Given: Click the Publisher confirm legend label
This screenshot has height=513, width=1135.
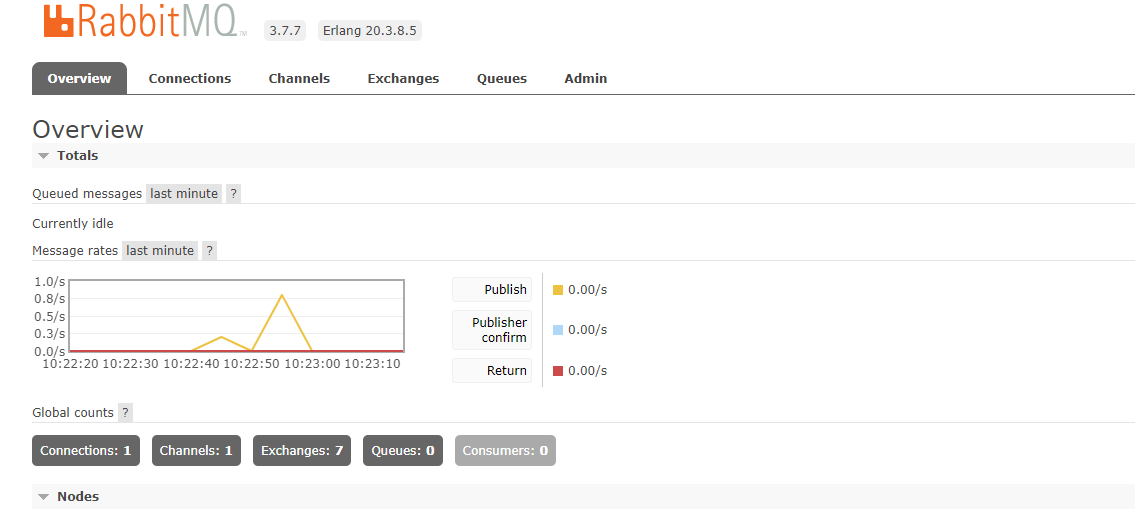Looking at the screenshot, I should (492, 330).
